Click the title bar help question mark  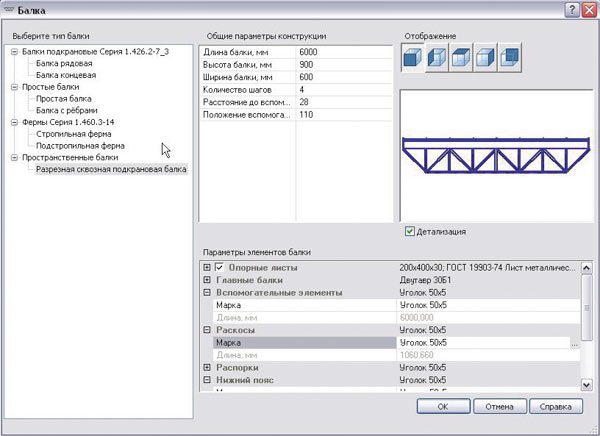(570, 9)
